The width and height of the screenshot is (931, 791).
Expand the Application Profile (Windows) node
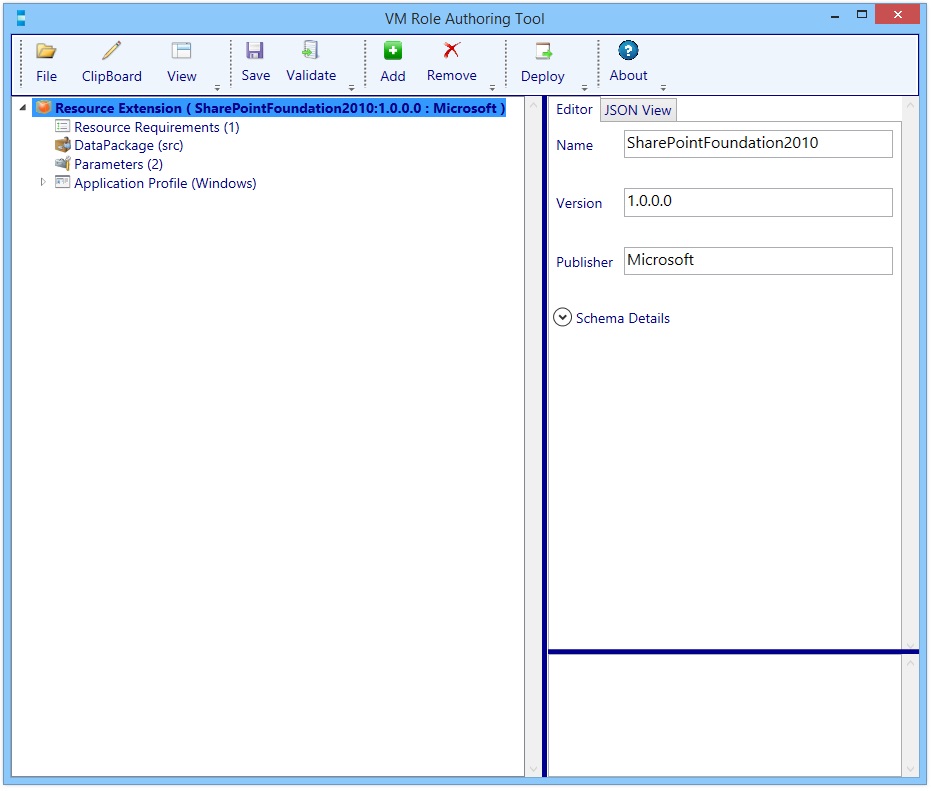click(x=43, y=183)
